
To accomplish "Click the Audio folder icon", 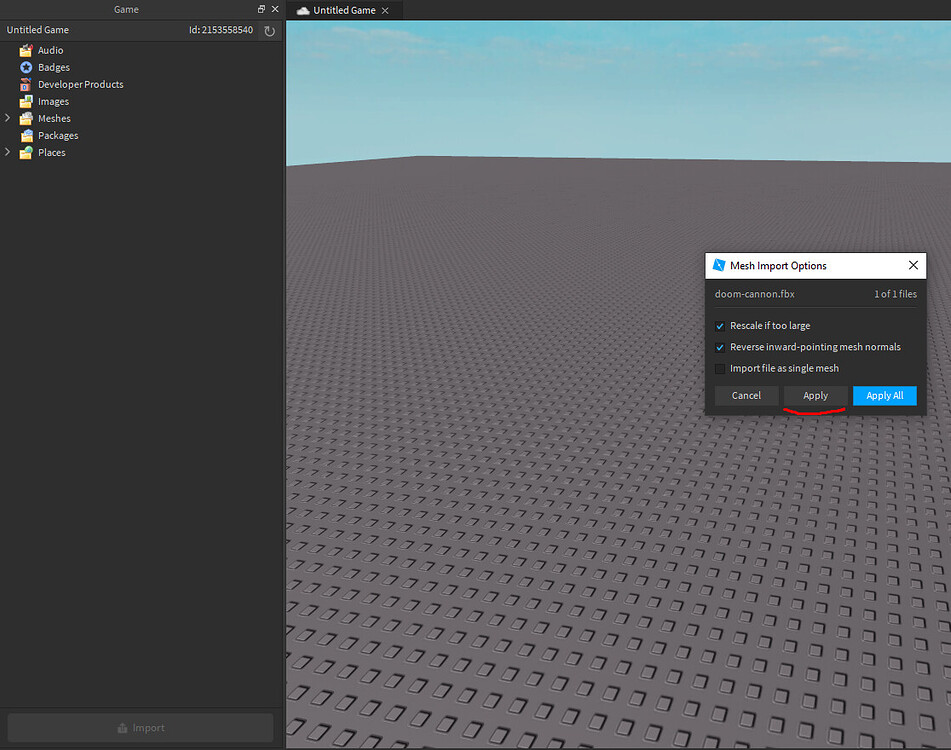I will (25, 50).
